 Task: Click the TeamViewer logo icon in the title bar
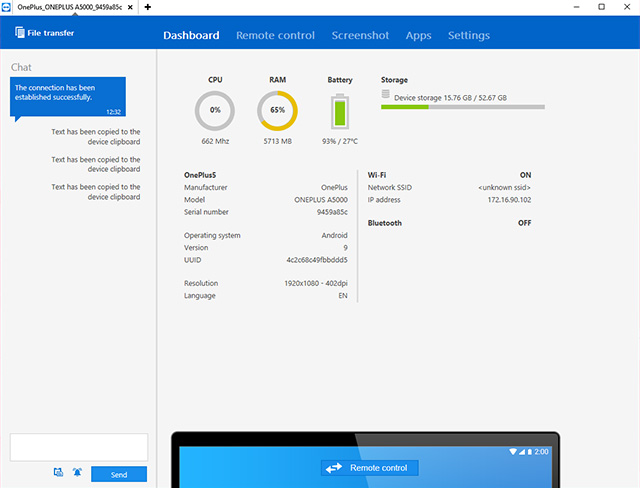click(x=6, y=7)
